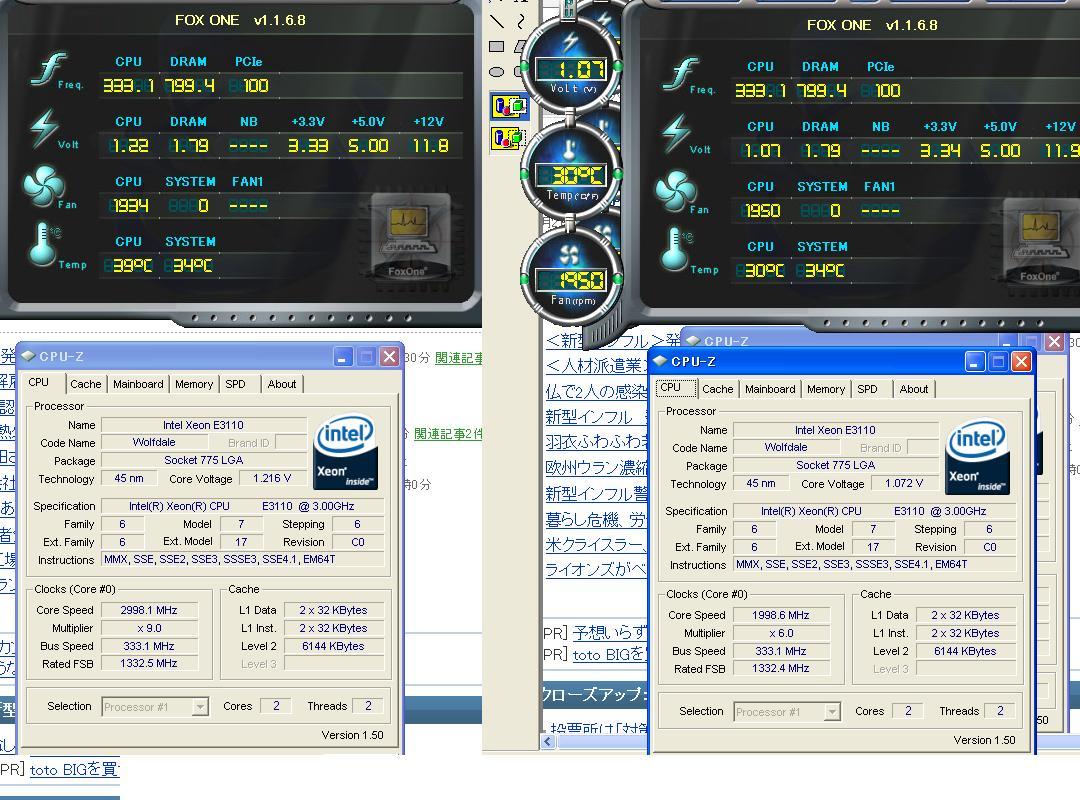Screen dimensions: 1080x800
Task: Minimize the left CPU-Z window
Action: tap(343, 356)
